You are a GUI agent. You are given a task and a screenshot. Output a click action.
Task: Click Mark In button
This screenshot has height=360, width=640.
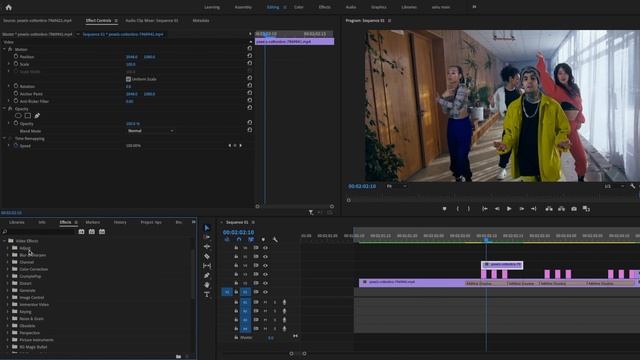(458, 209)
